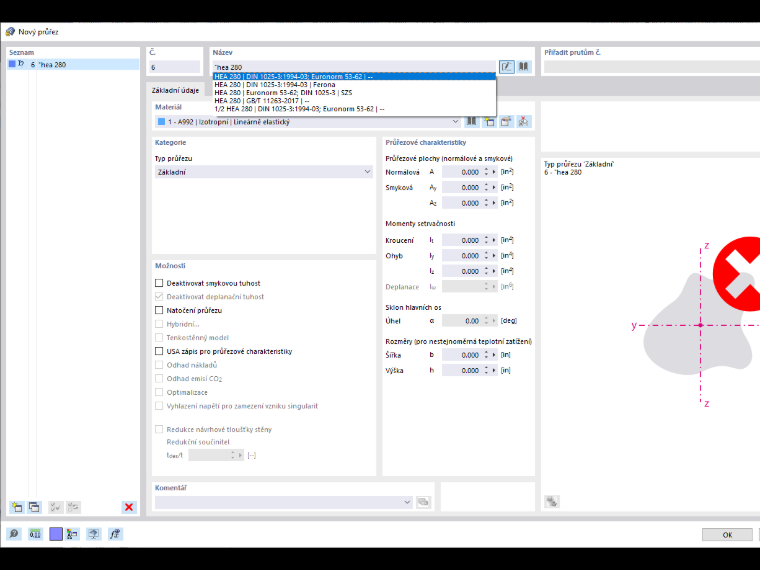Click the search magnifier icon in bottom toolbar
The image size is (760, 570).
[14, 534]
